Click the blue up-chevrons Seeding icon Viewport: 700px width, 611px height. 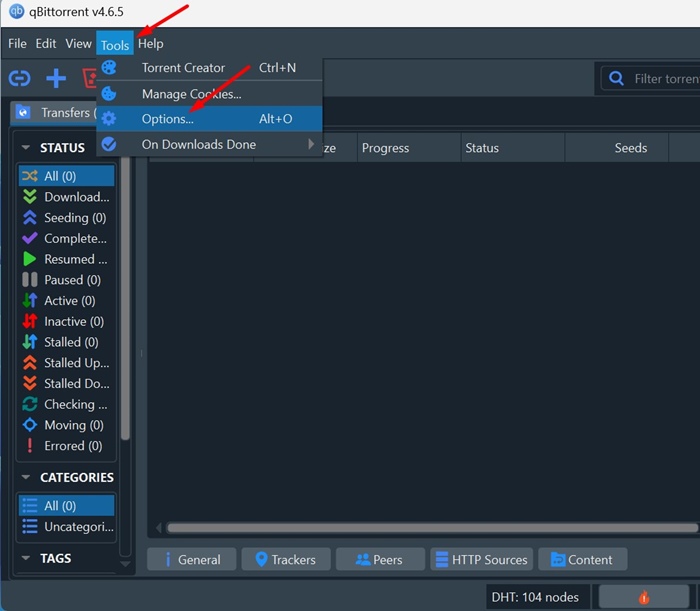[x=30, y=217]
